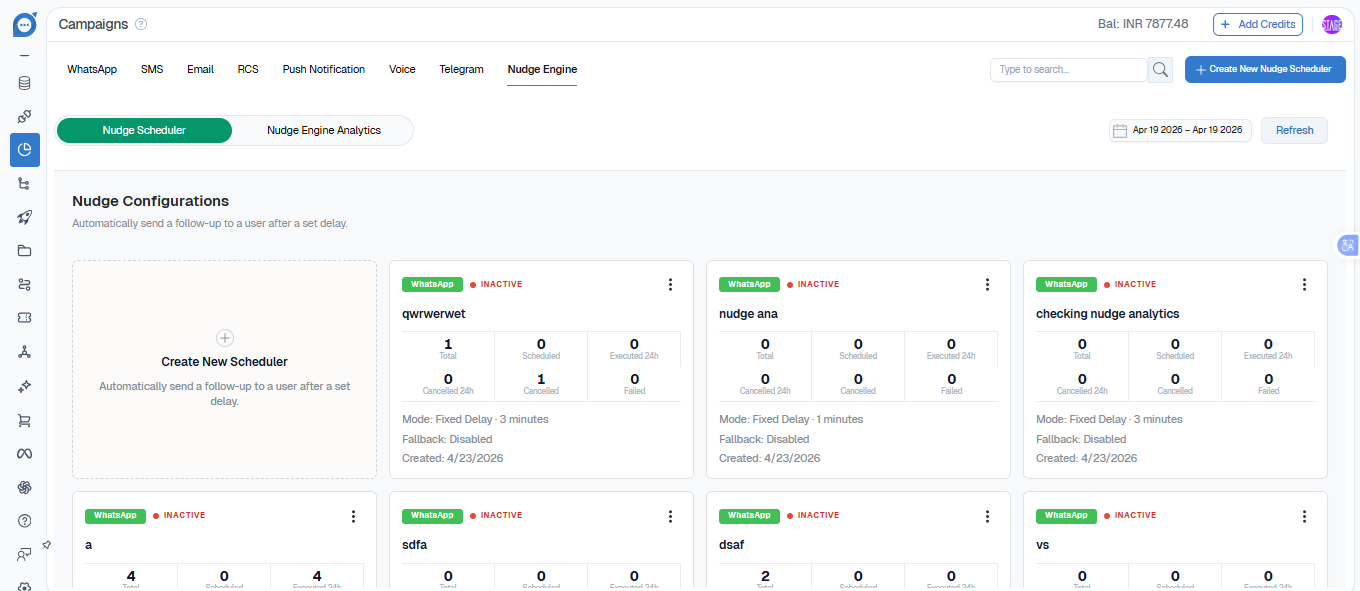1360x591 pixels.
Task: Click the plus icon in Create New Scheduler card
Action: [225, 338]
